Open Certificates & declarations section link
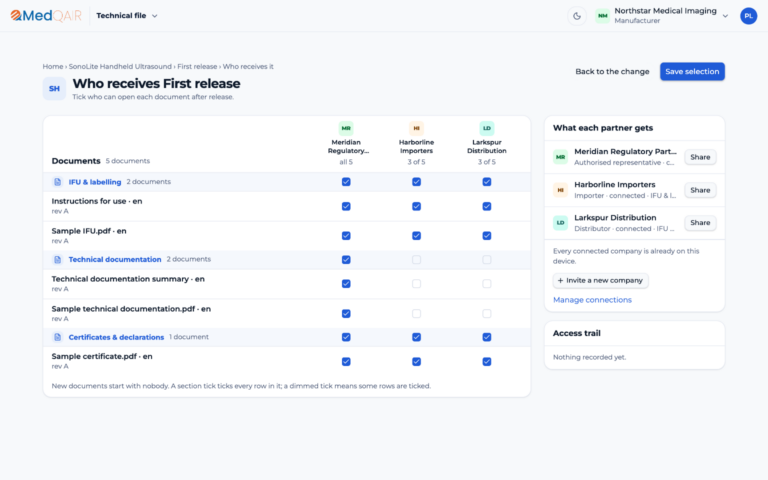 pos(116,337)
